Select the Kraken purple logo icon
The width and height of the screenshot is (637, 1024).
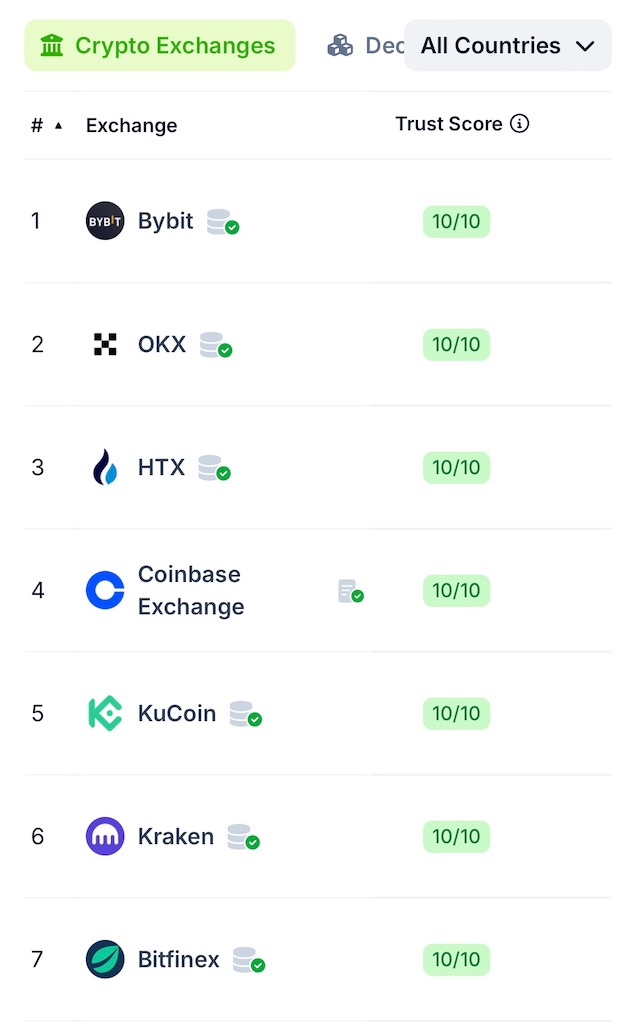point(104,836)
